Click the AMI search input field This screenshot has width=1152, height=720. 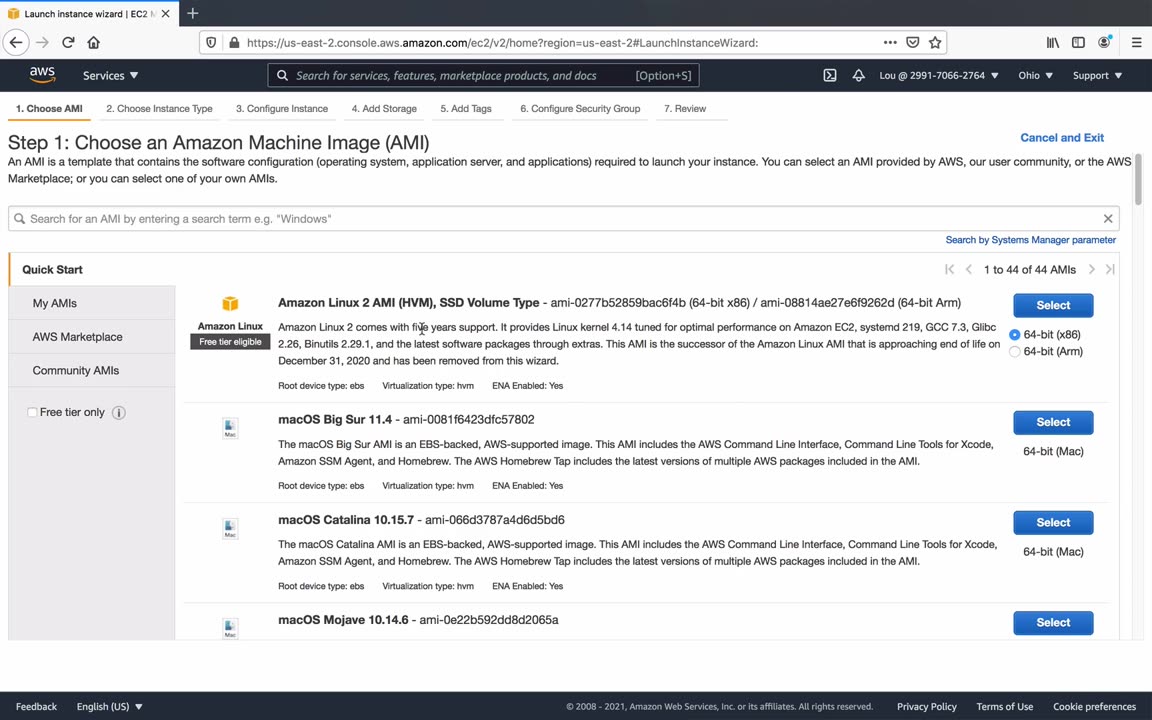564,219
